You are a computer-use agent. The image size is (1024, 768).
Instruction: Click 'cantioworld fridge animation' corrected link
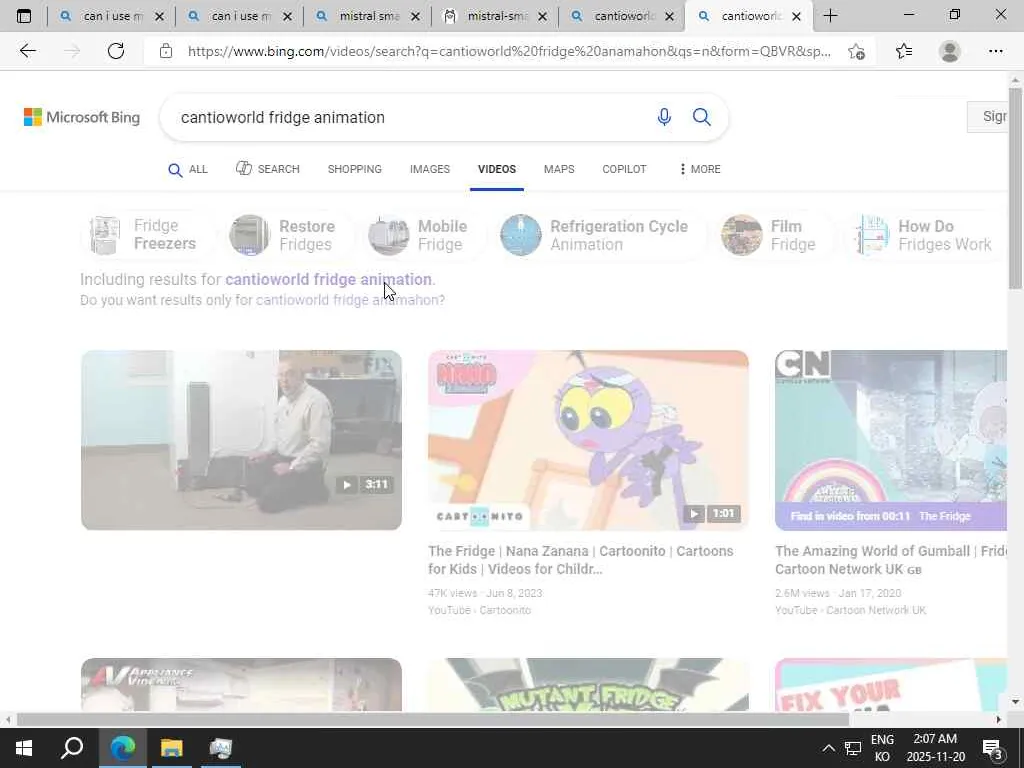click(328, 280)
